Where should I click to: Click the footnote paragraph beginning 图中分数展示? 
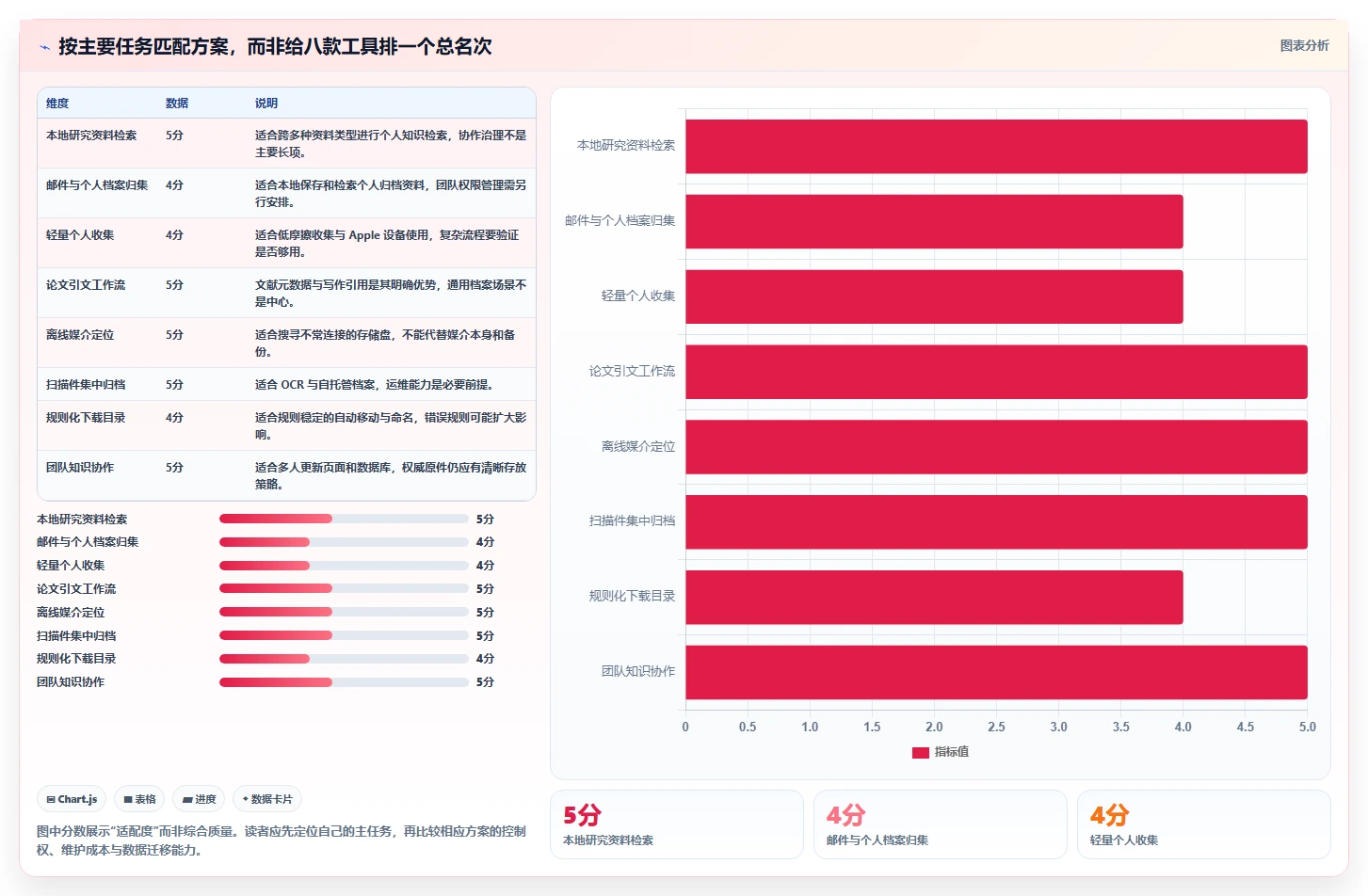[x=282, y=840]
